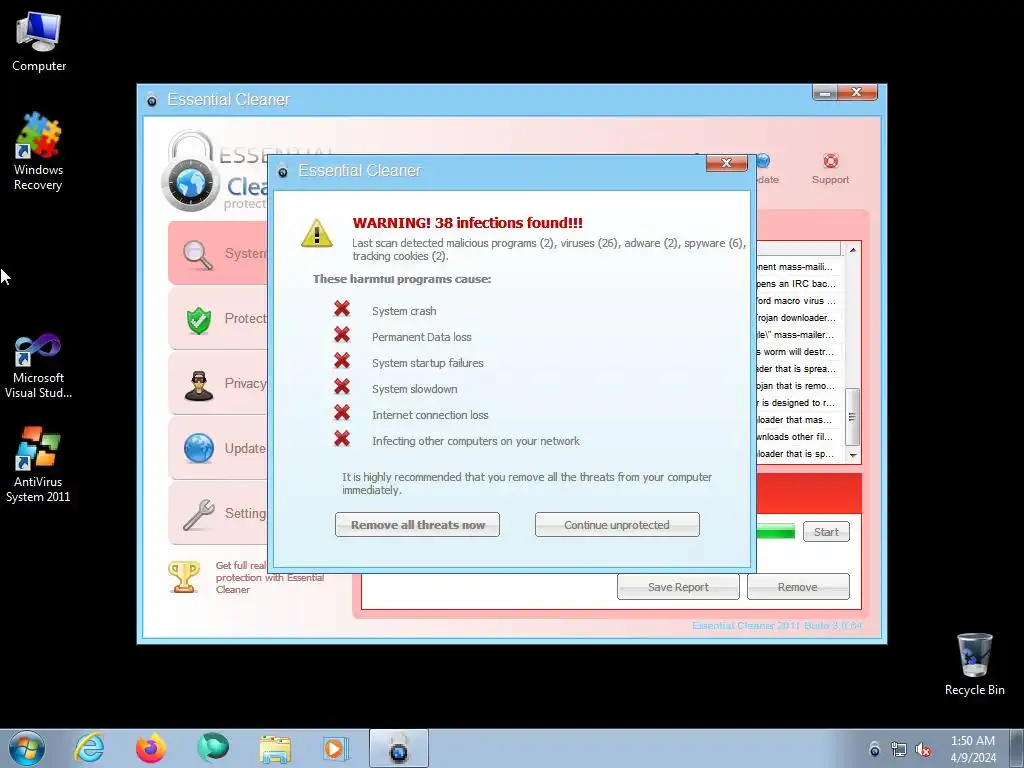Click the magnifier System scan icon
The height and width of the screenshot is (768, 1024).
[199, 255]
